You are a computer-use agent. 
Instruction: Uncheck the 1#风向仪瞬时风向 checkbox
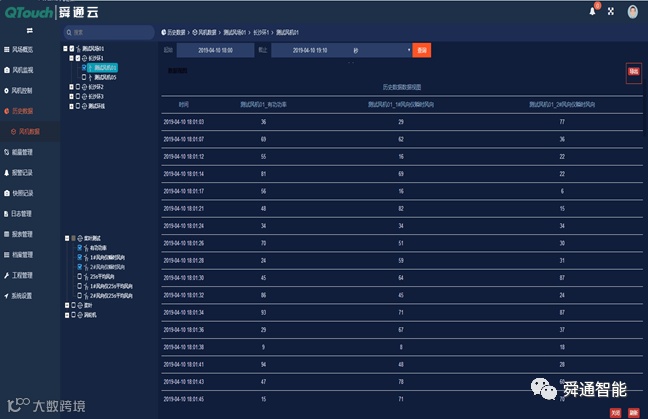tap(80, 257)
